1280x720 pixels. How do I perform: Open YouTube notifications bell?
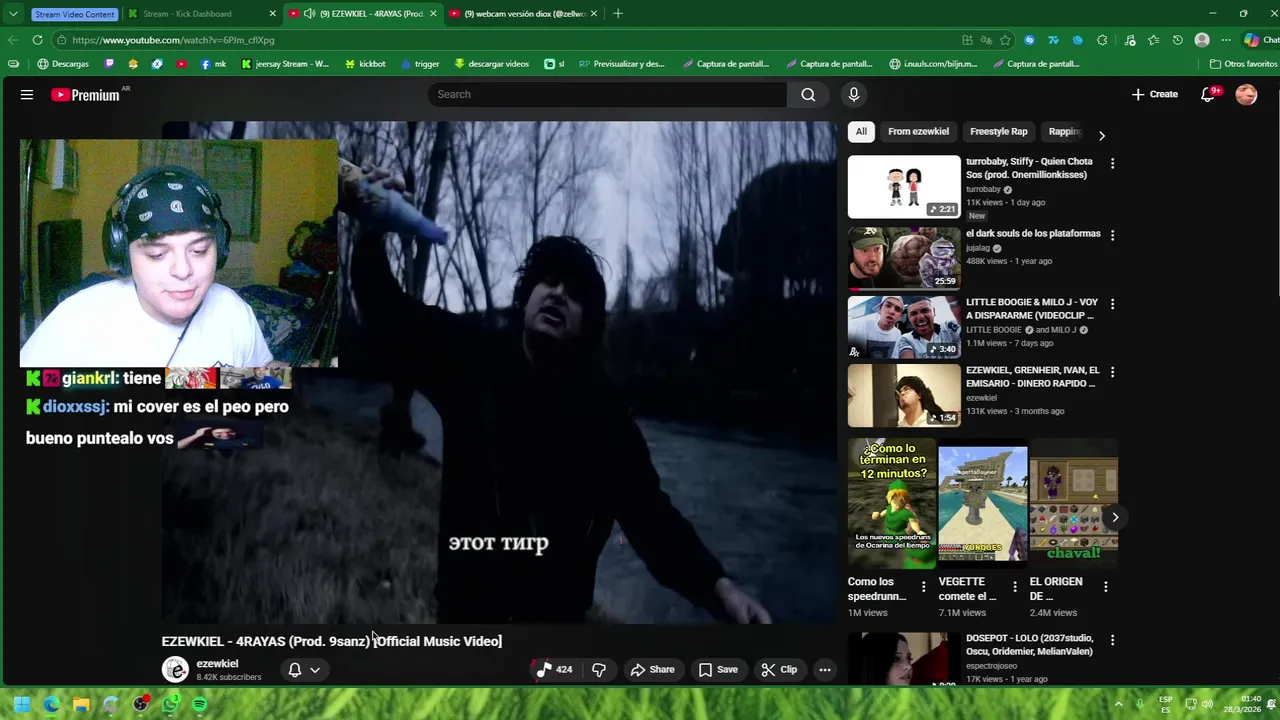[1209, 94]
